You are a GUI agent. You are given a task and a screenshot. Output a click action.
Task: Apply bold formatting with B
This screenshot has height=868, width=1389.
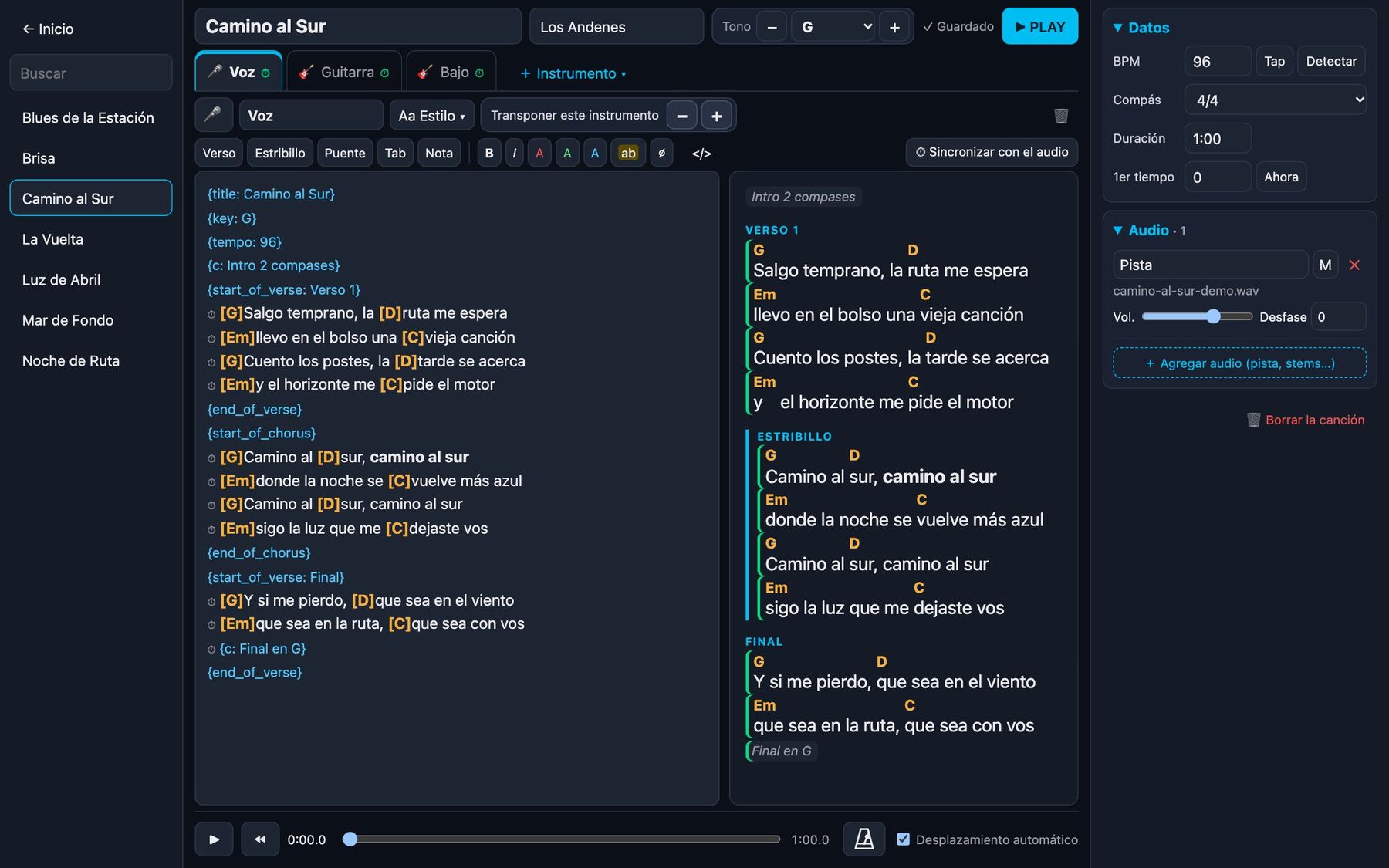pyautogui.click(x=489, y=153)
